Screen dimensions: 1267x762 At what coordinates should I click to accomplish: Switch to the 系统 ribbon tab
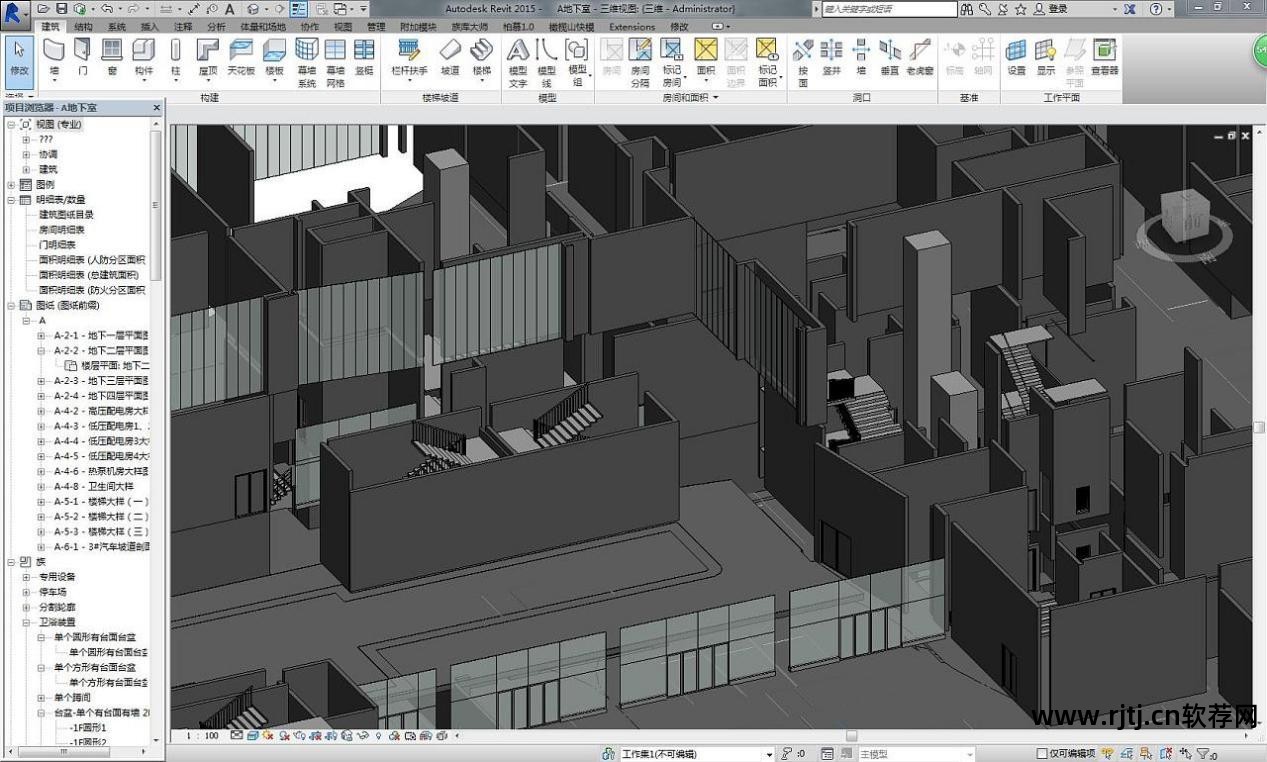117,27
